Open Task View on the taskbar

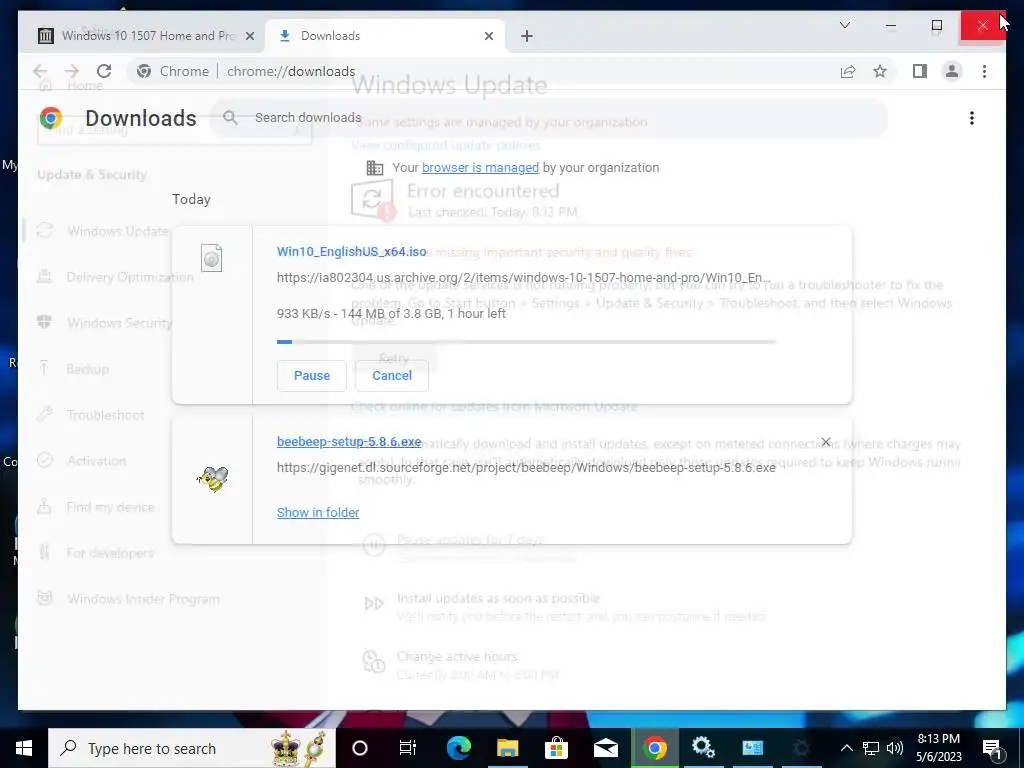pos(408,748)
